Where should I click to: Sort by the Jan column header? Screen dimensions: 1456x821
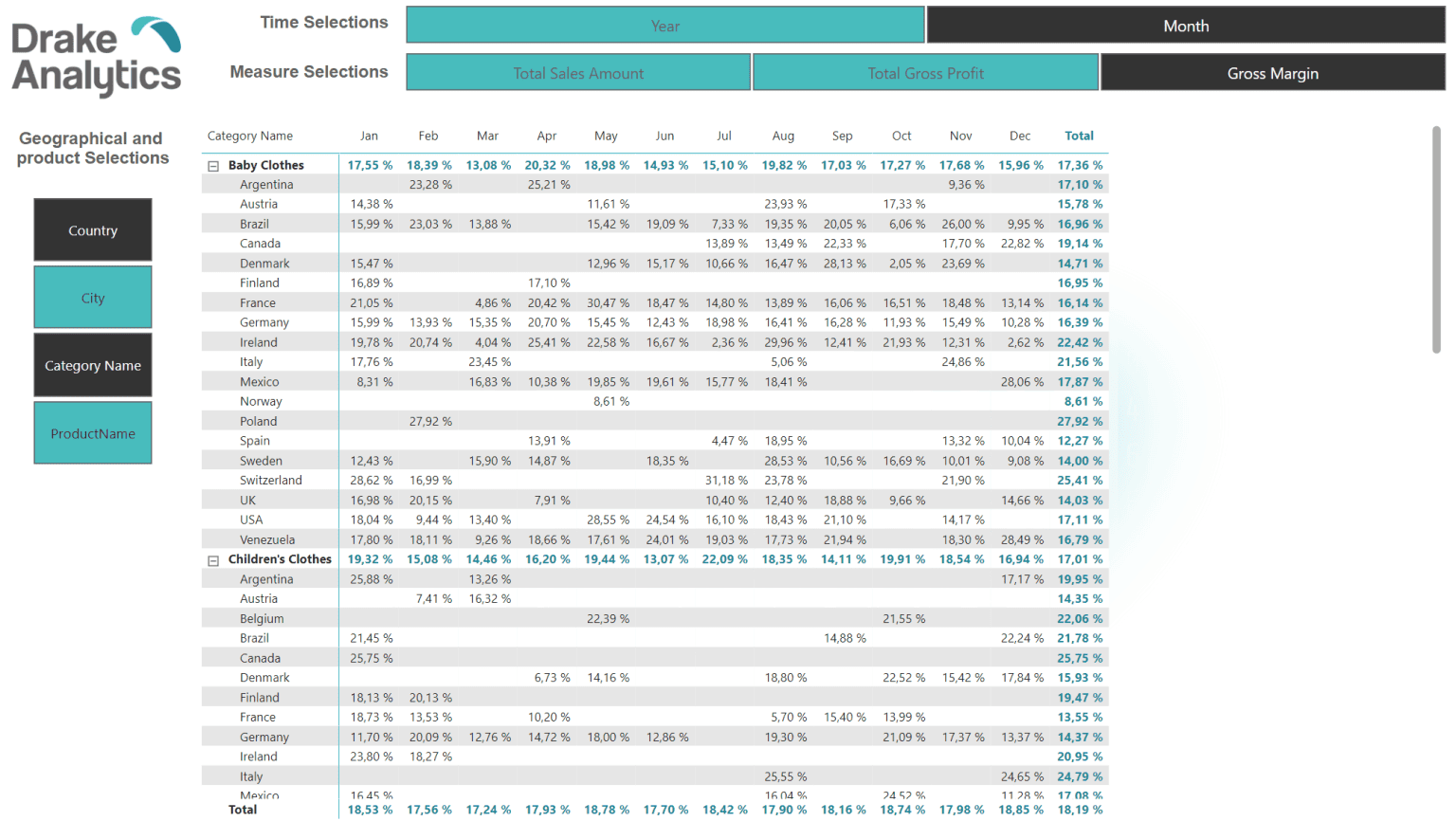click(x=369, y=136)
